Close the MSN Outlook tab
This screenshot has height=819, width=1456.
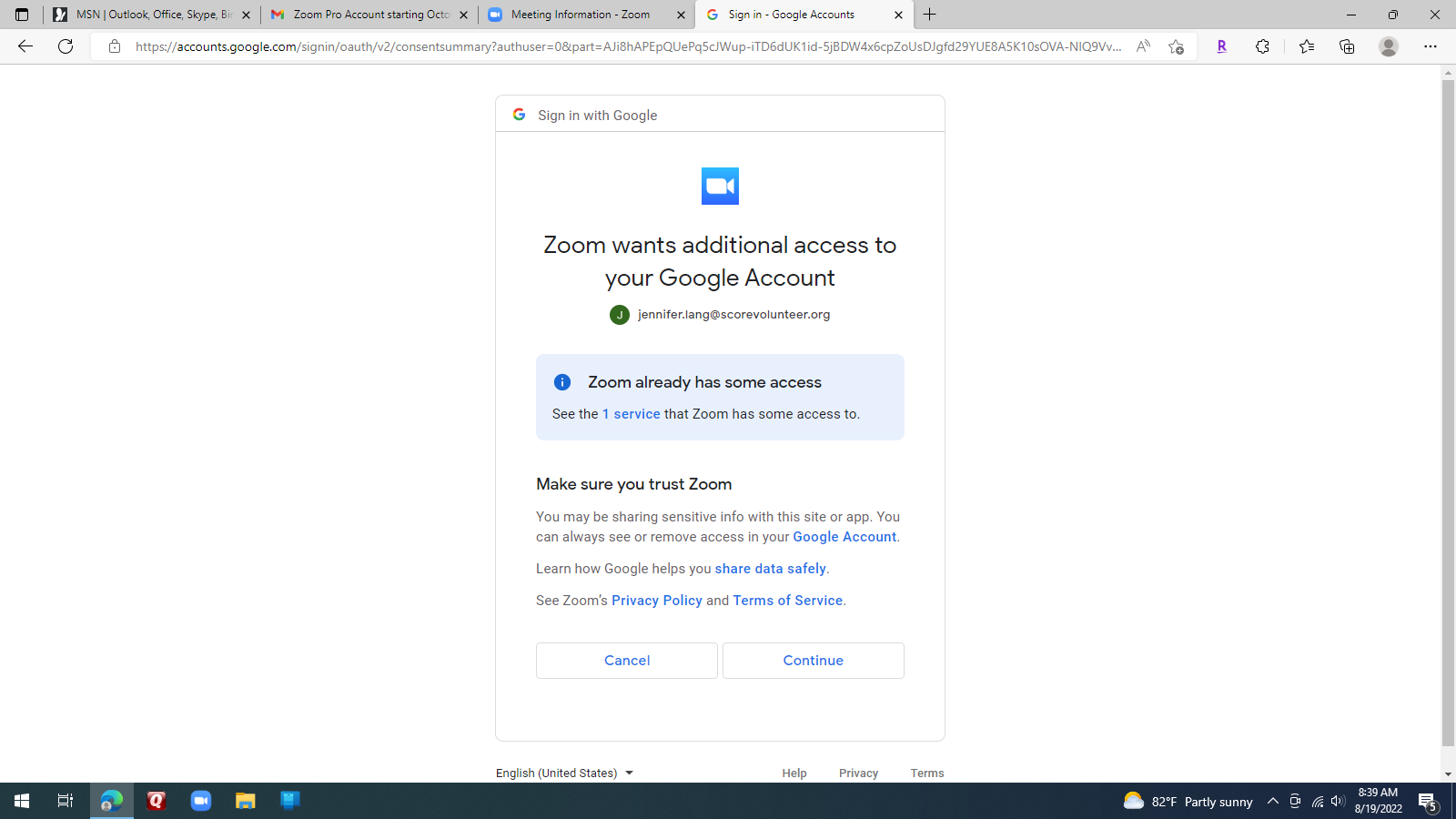[x=246, y=15]
